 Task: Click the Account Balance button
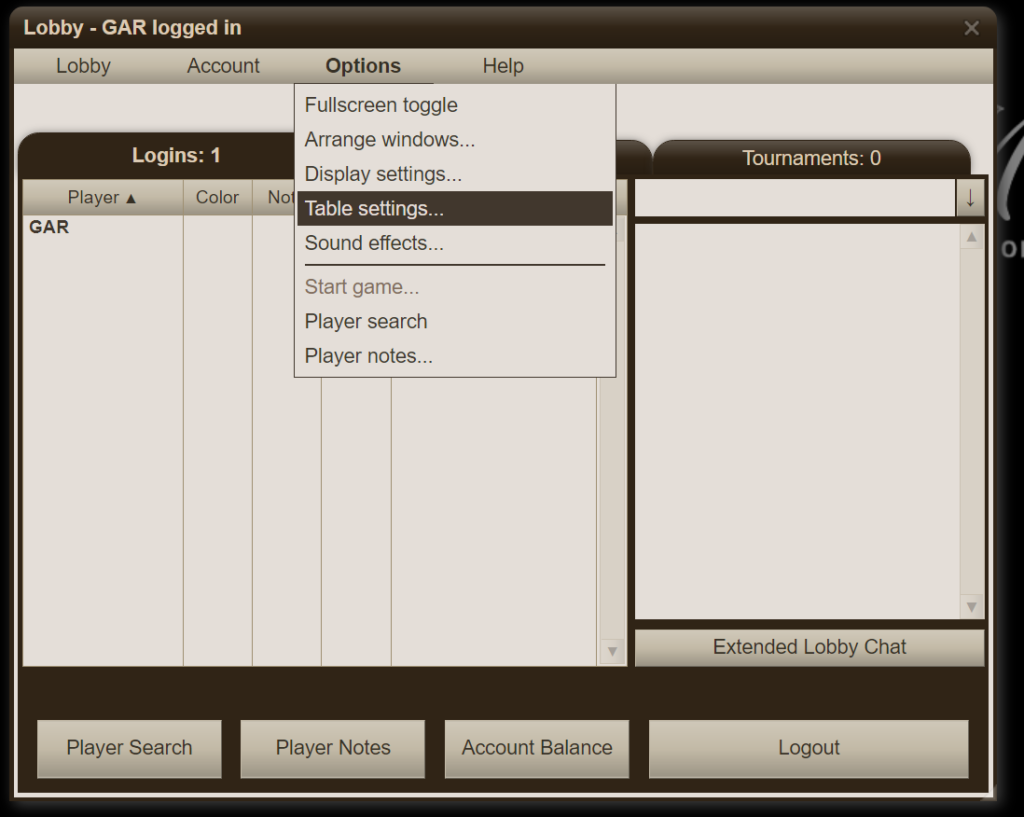(x=537, y=748)
